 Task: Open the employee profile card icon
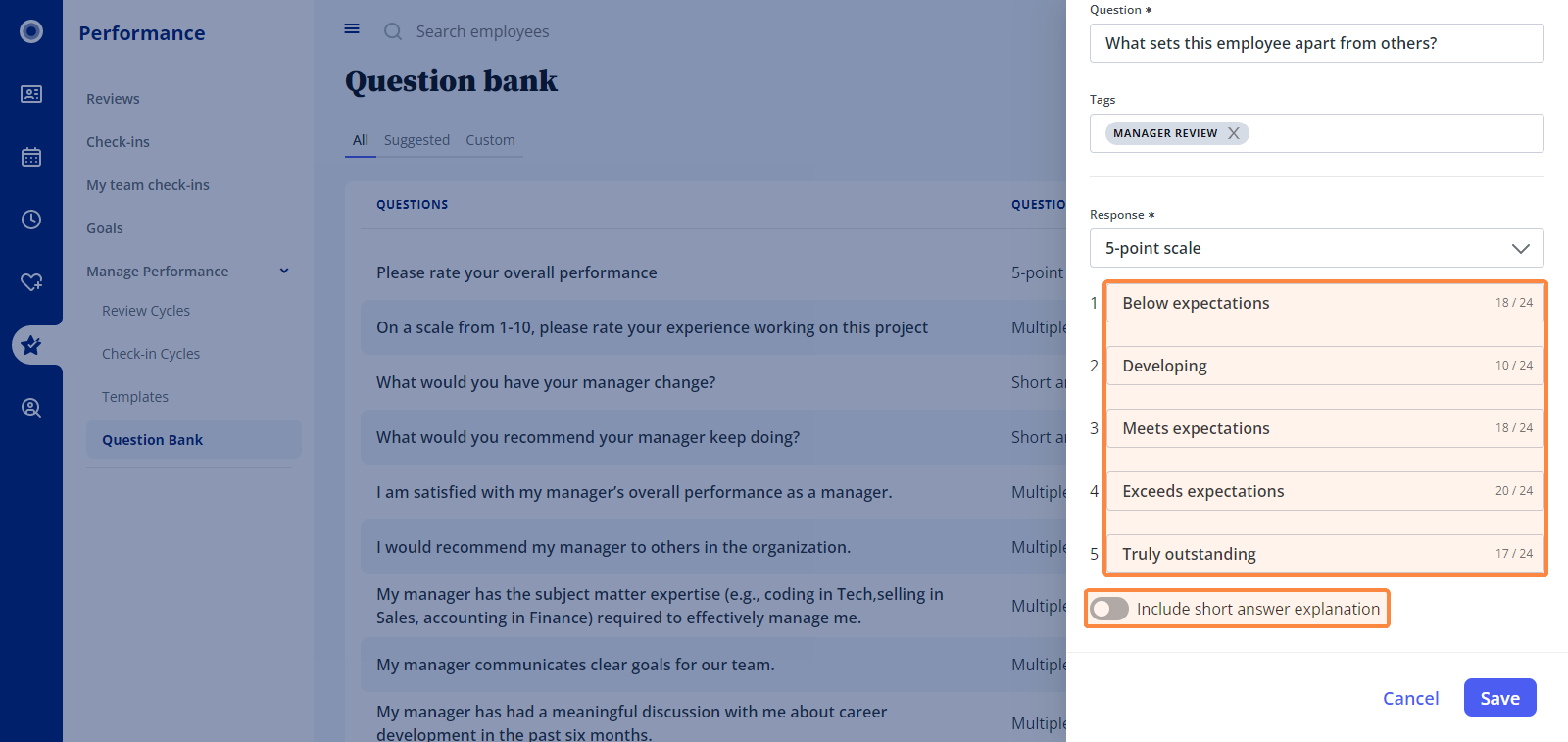(x=31, y=94)
